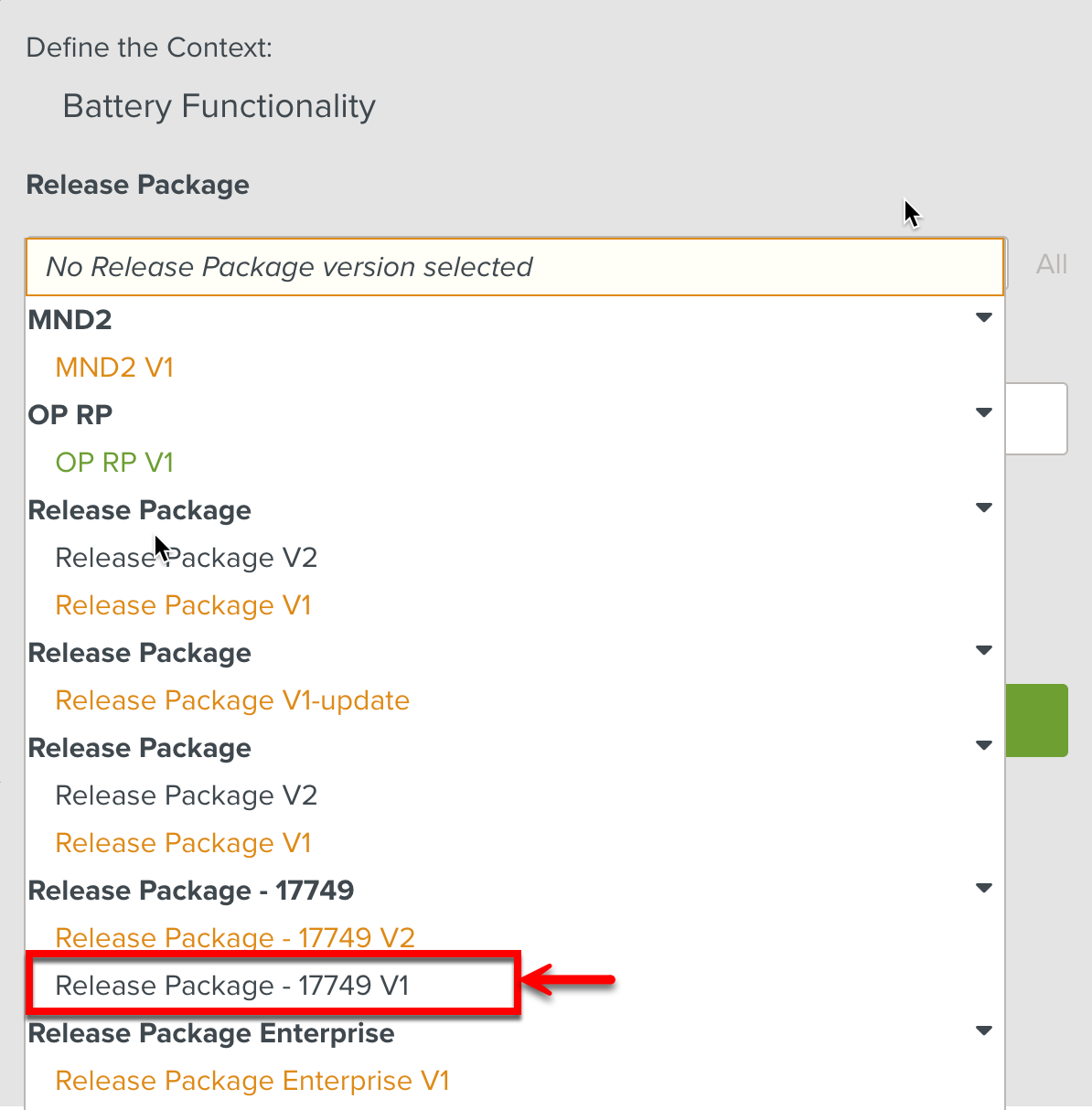Collapse the group containing Release Package V1-update
The width and height of the screenshot is (1092, 1110).
coord(984,651)
